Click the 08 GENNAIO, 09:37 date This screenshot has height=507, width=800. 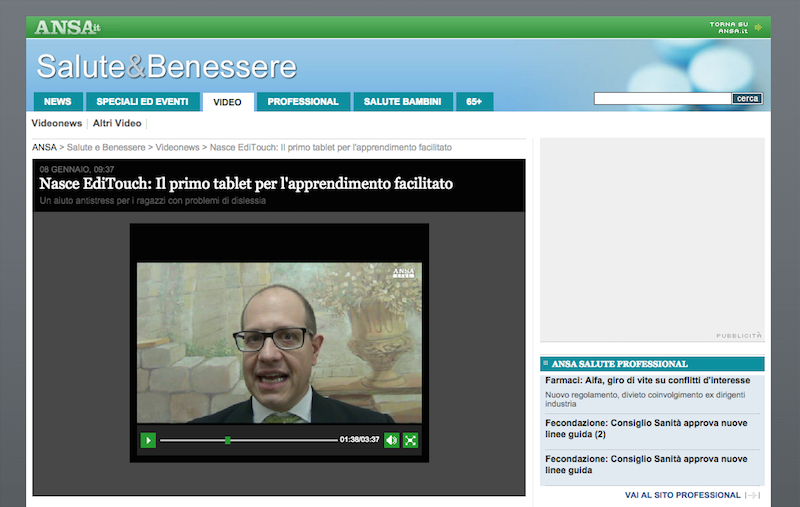[77, 169]
